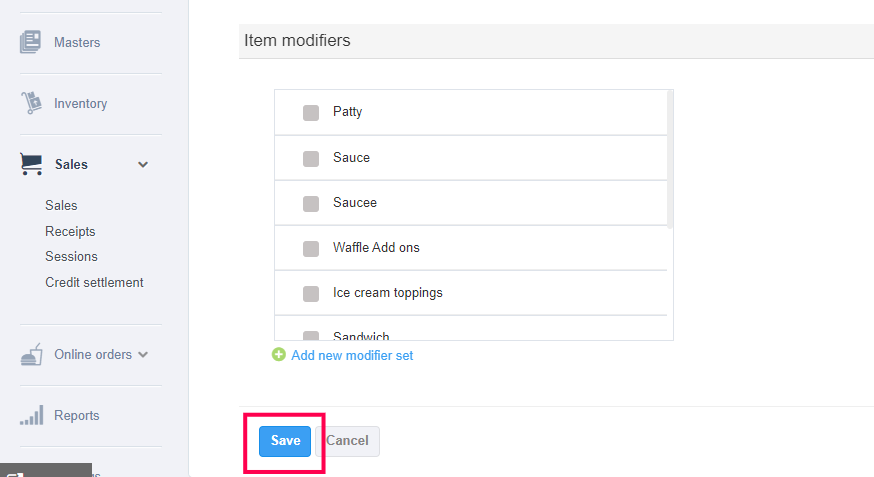
Task: Go to the Sessions submenu item
Action: tap(71, 256)
